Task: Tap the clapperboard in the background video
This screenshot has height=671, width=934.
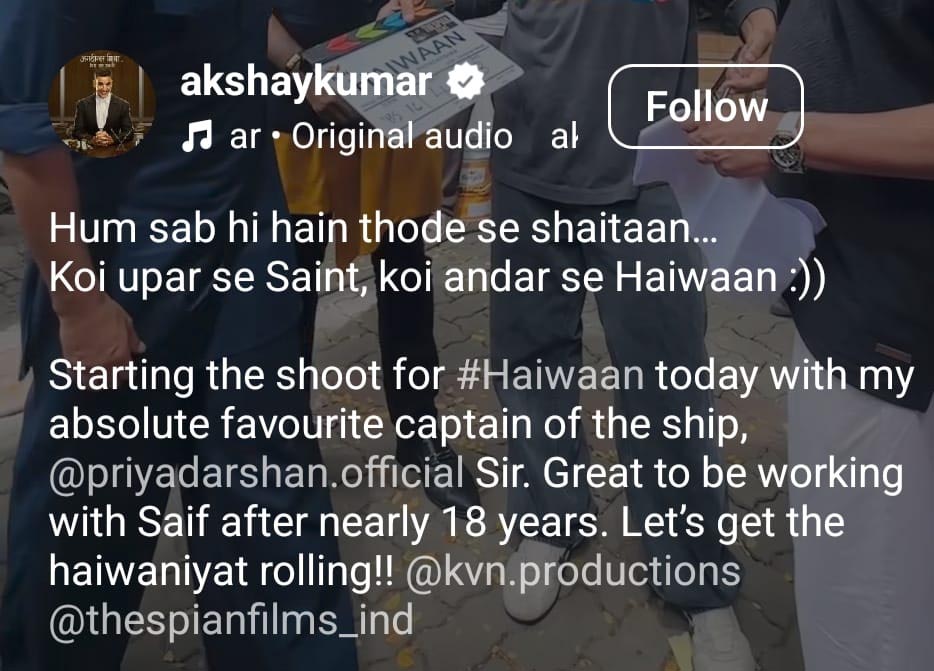Action: pos(411,60)
